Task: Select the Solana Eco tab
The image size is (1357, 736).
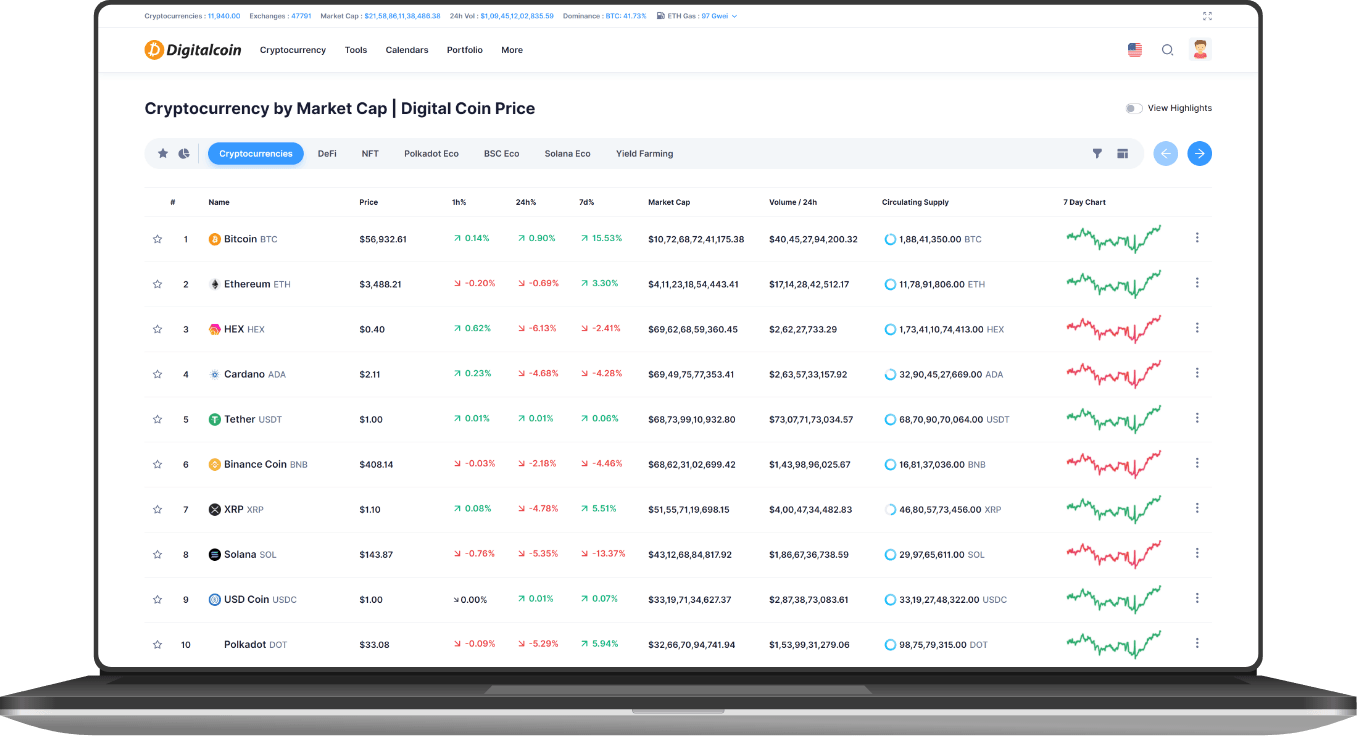Action: point(567,154)
